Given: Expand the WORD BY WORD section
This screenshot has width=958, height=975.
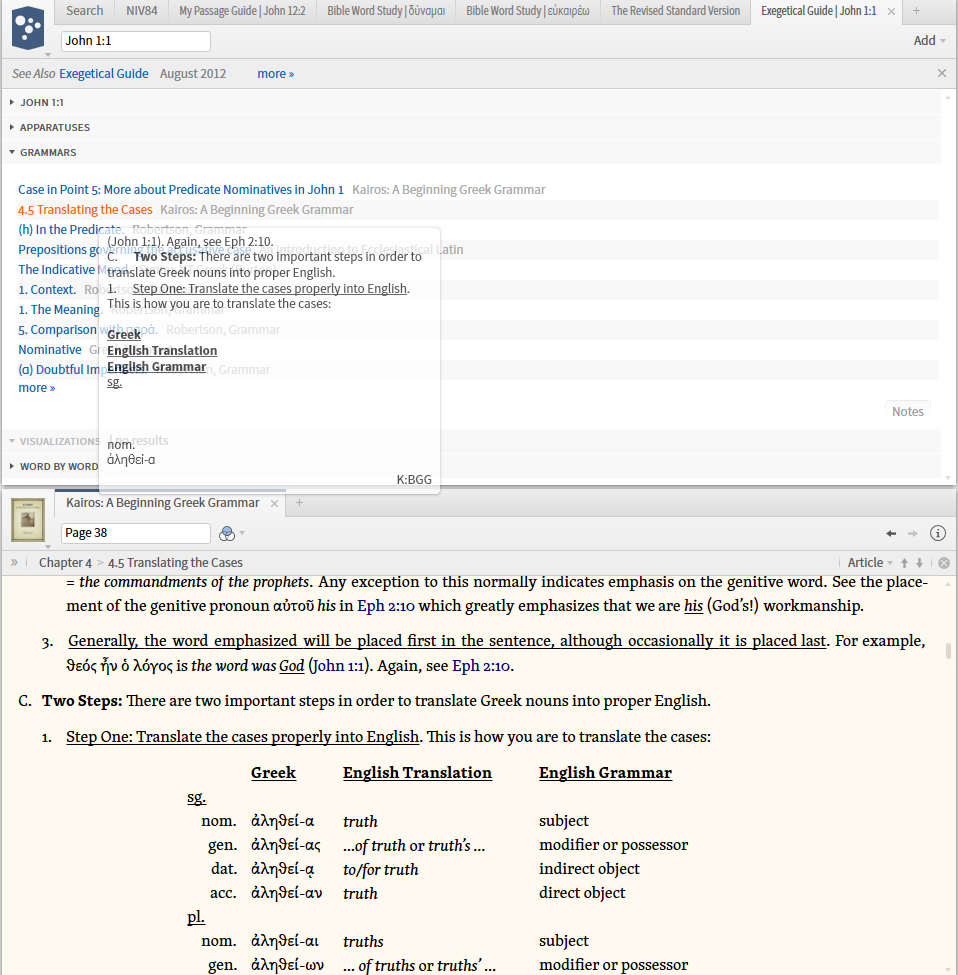Looking at the screenshot, I should [12, 466].
